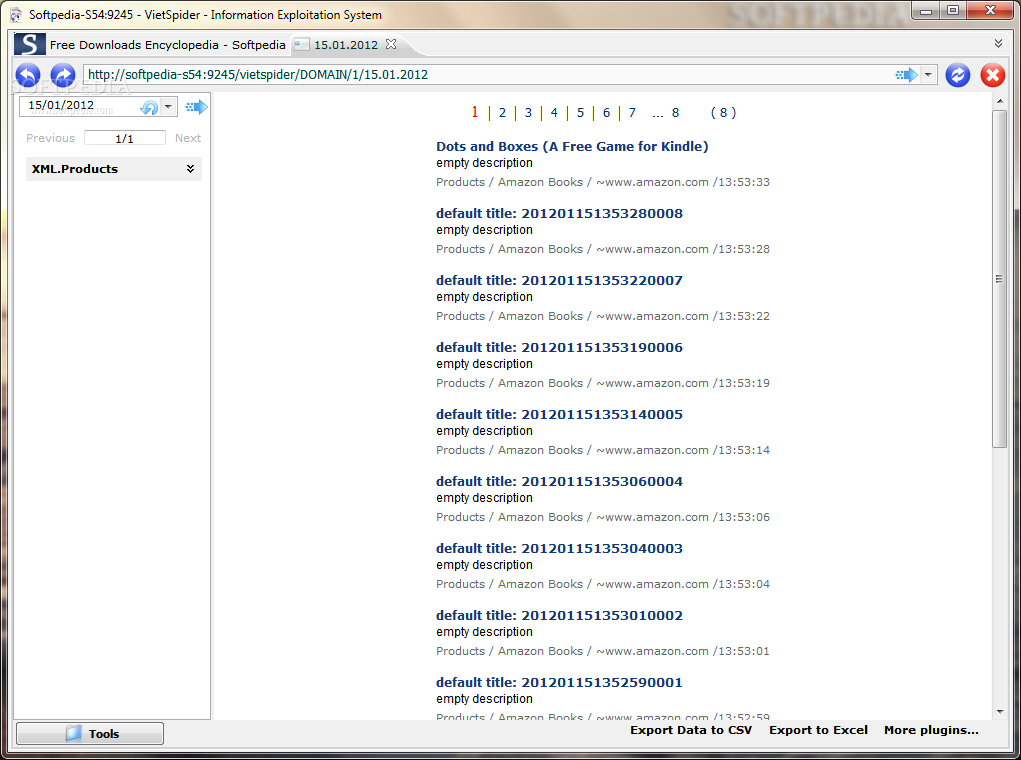This screenshot has height=760, width=1021.
Task: Click the scrollbar up arrow
Action: tap(1000, 101)
